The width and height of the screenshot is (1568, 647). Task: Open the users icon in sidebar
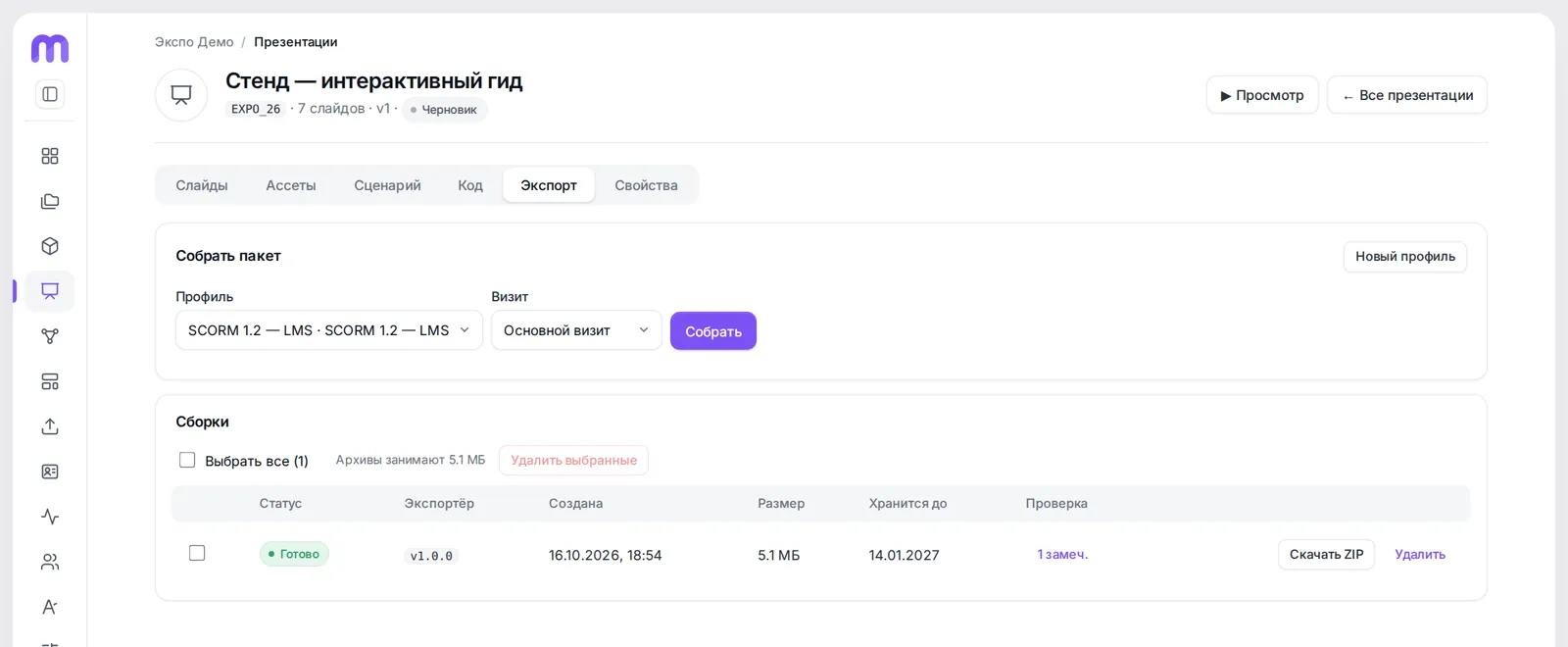pyautogui.click(x=50, y=562)
